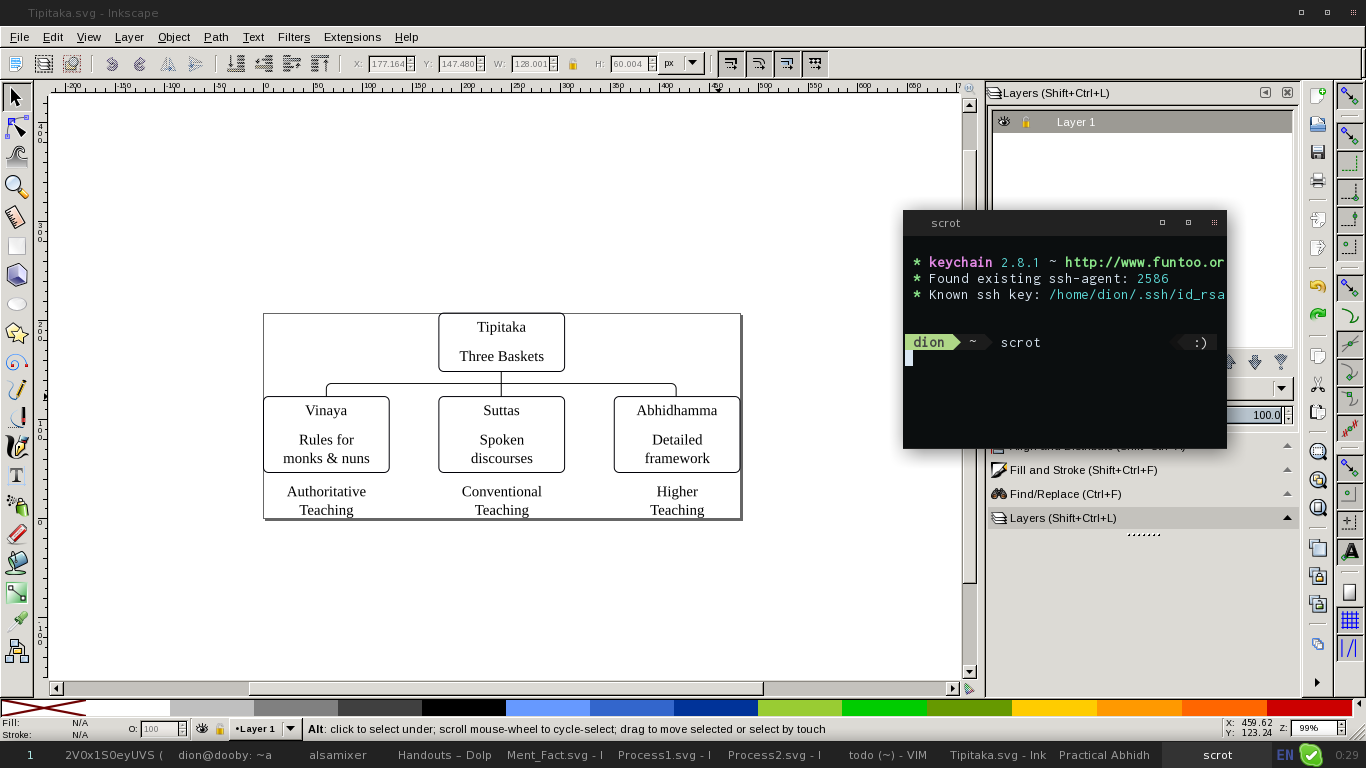Select the Node editing tool
Viewport: 1366px width, 768px height.
pyautogui.click(x=16, y=127)
